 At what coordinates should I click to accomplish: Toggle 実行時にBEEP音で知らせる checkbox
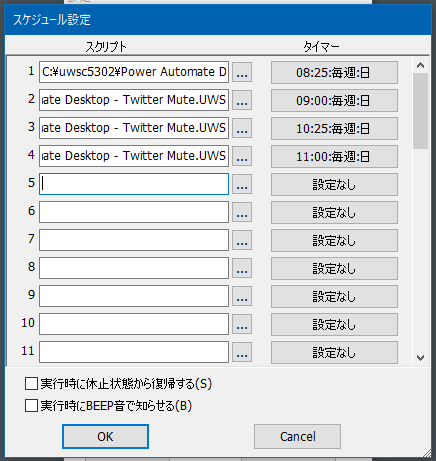31,406
